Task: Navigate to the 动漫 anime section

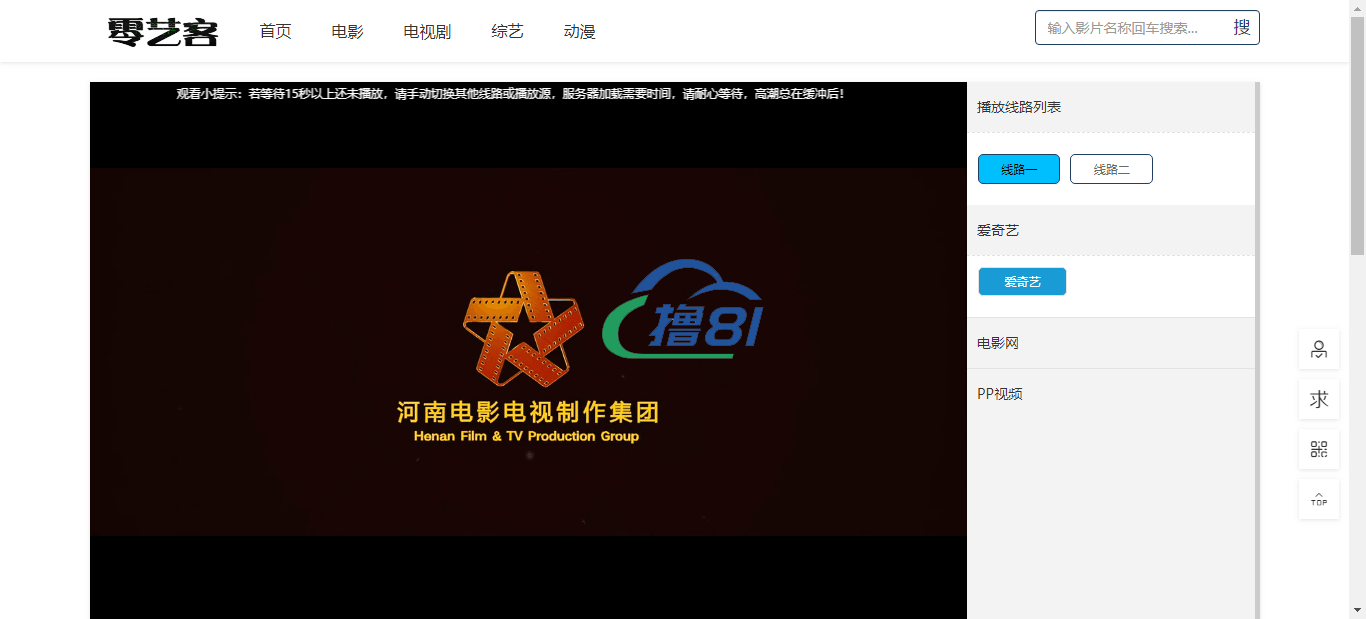Action: click(x=579, y=32)
